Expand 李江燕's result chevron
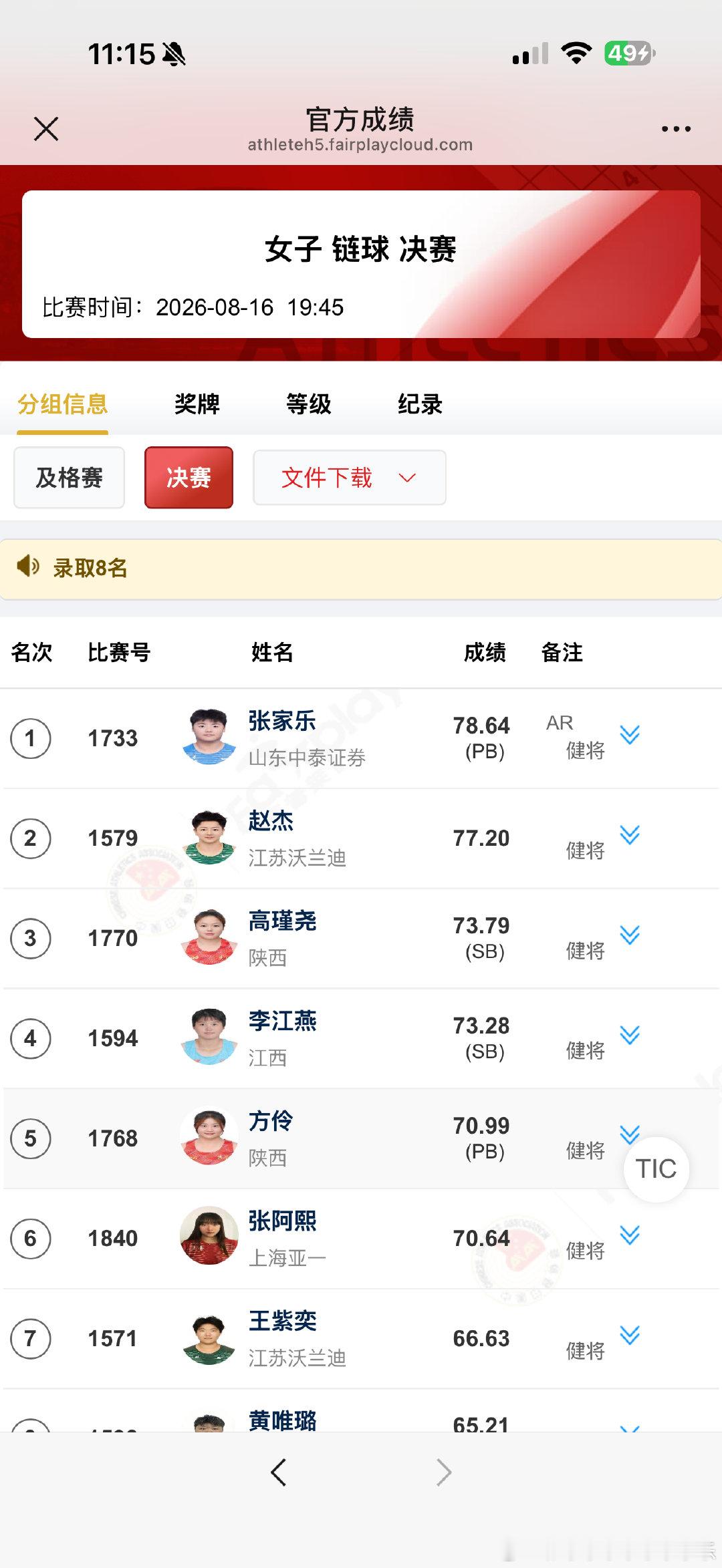 630,1036
